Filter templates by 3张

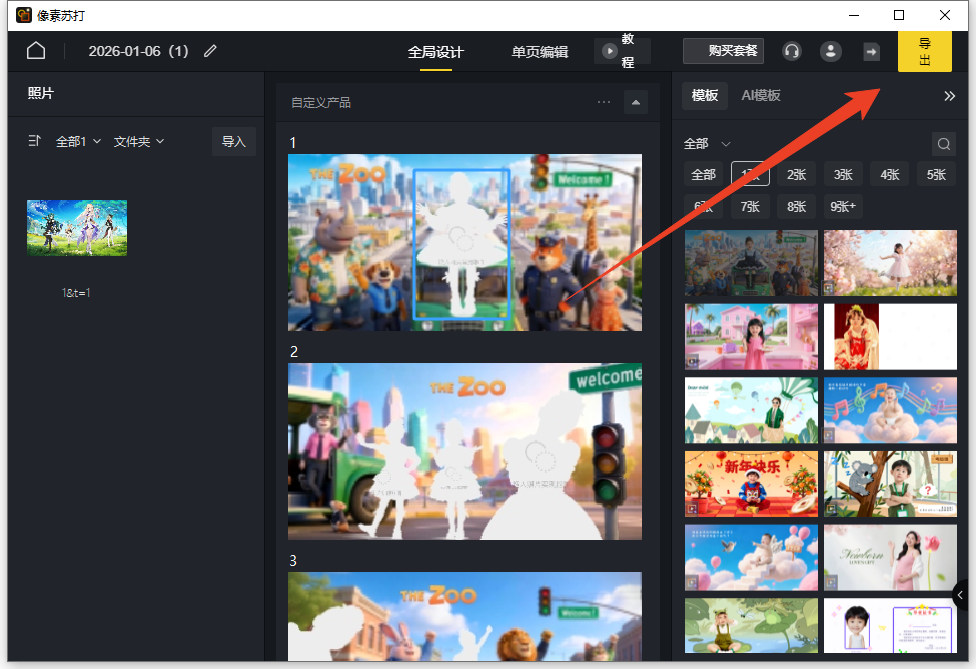pos(843,174)
